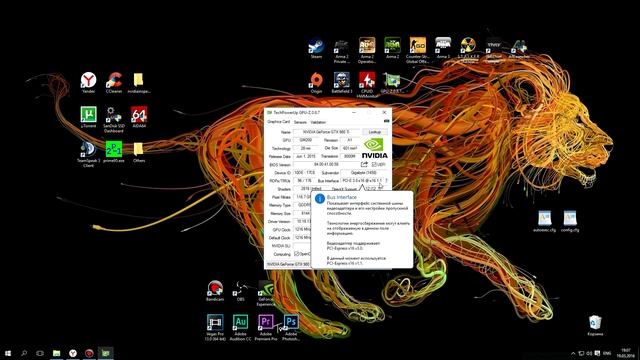Screen dimensions: 640x360
Task: Open the OBS desktop shortcut
Action: 240,291
